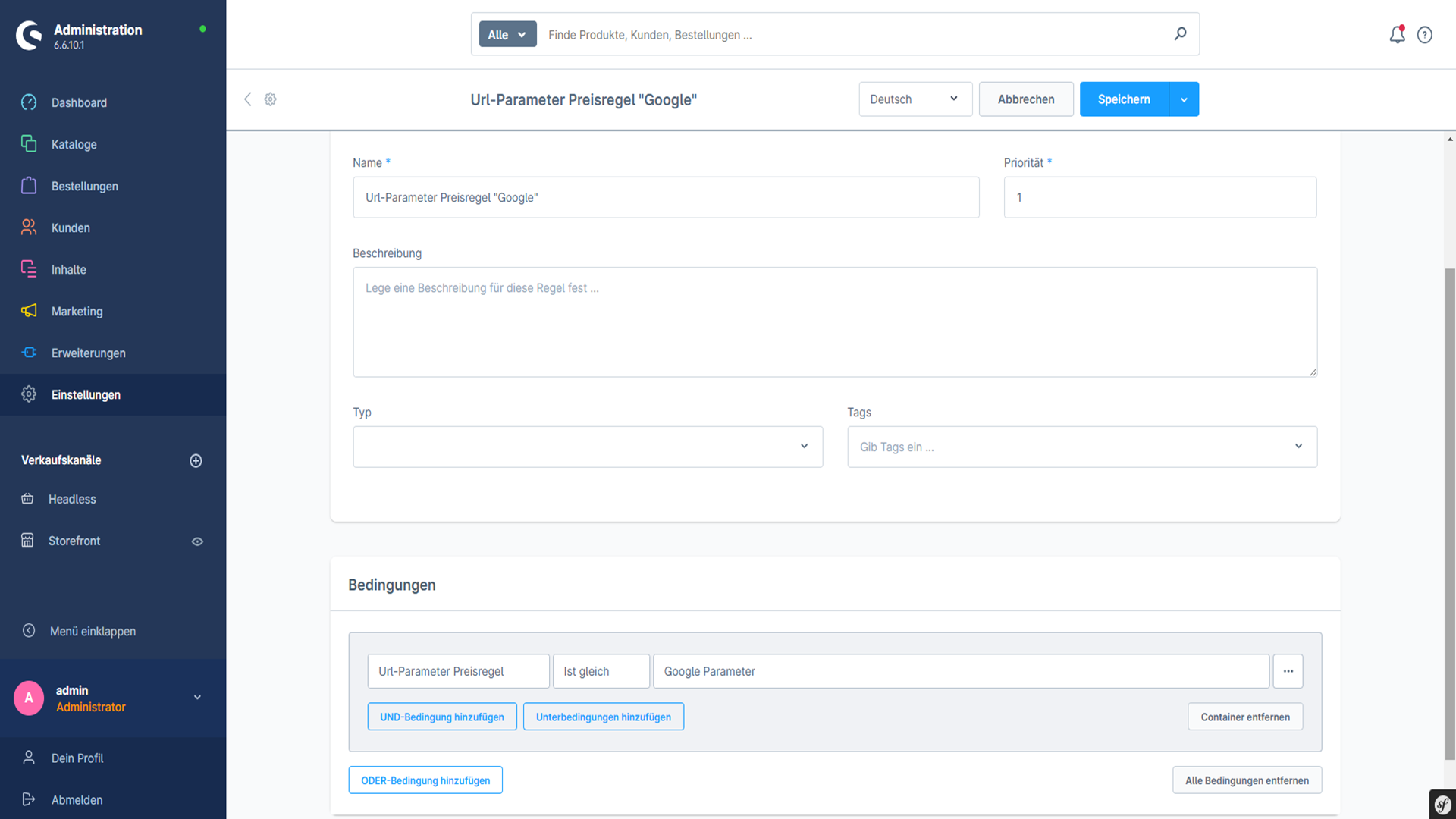Click the Menü einklappen collapse icon
Image resolution: width=1456 pixels, height=819 pixels.
click(x=29, y=631)
